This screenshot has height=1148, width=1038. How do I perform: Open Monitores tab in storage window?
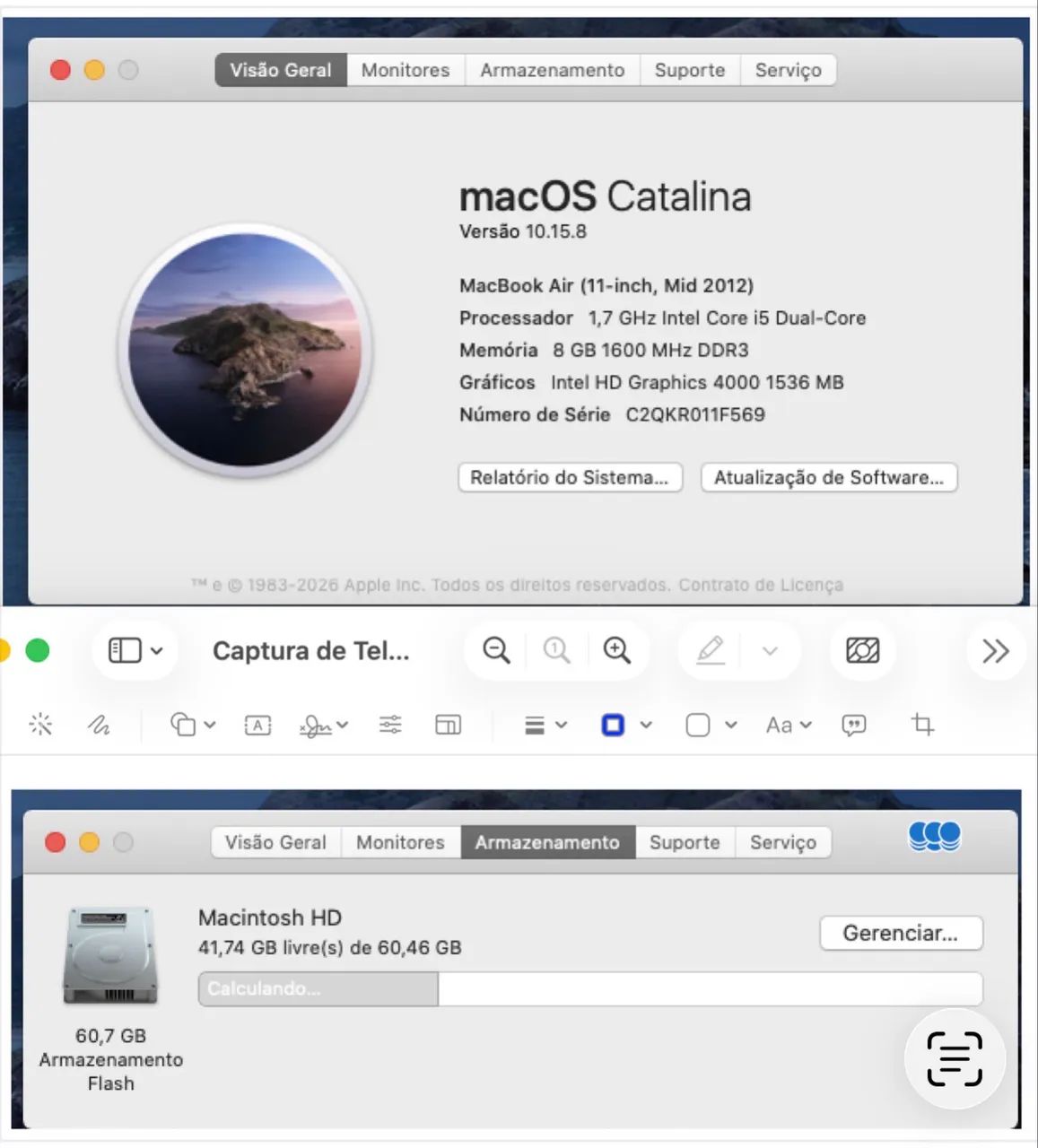click(x=400, y=842)
